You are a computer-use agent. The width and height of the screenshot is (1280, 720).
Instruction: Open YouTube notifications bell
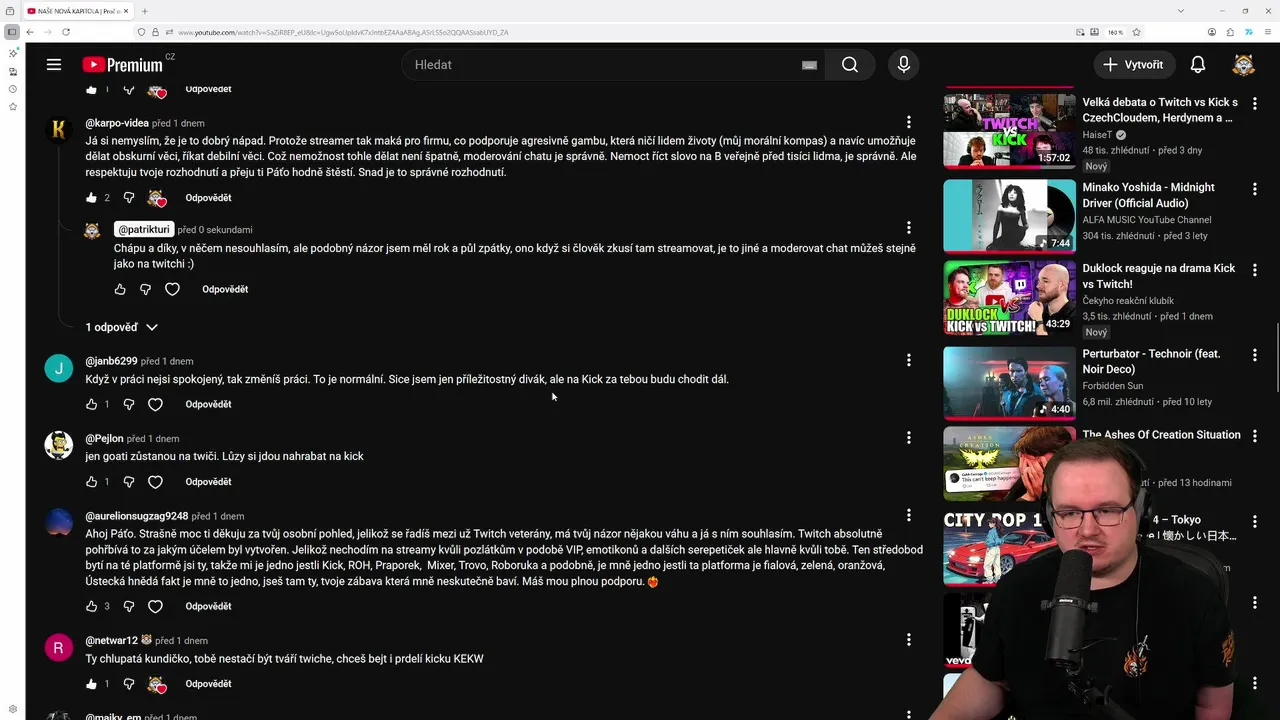pos(1198,65)
